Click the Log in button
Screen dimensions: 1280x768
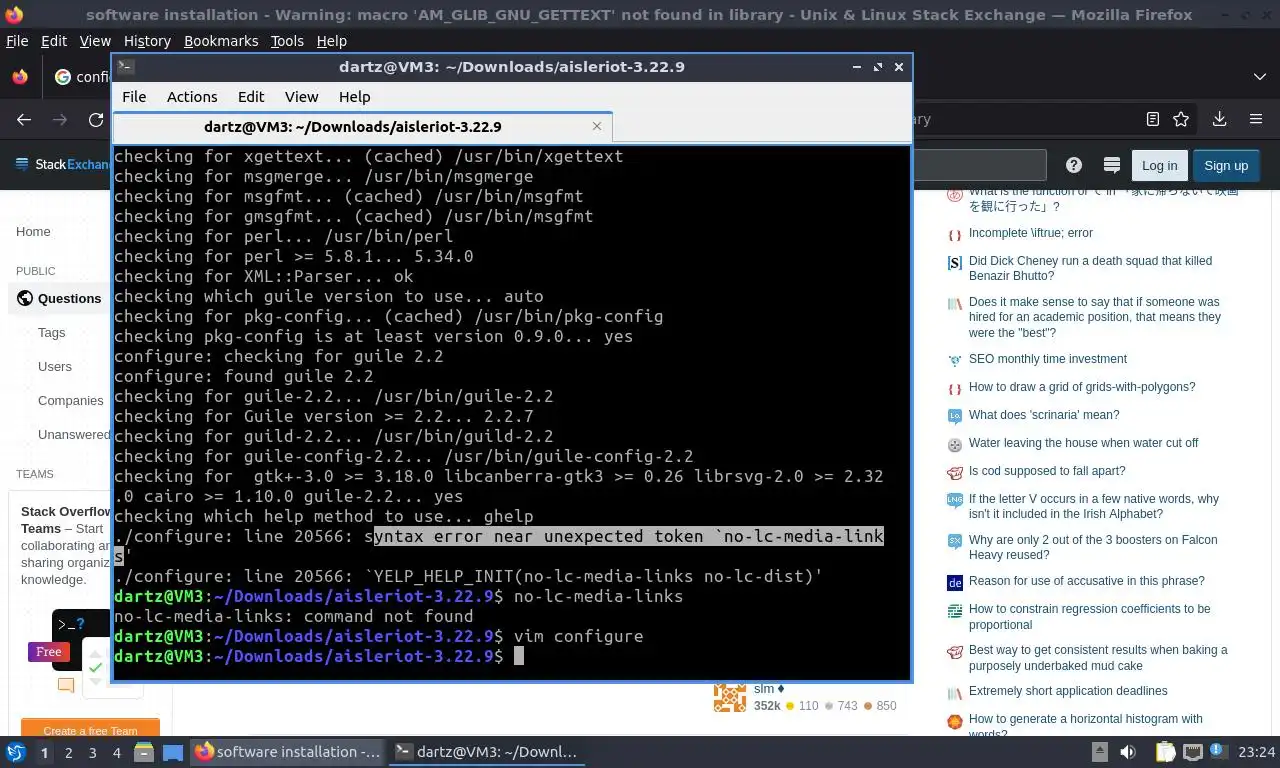1159,165
